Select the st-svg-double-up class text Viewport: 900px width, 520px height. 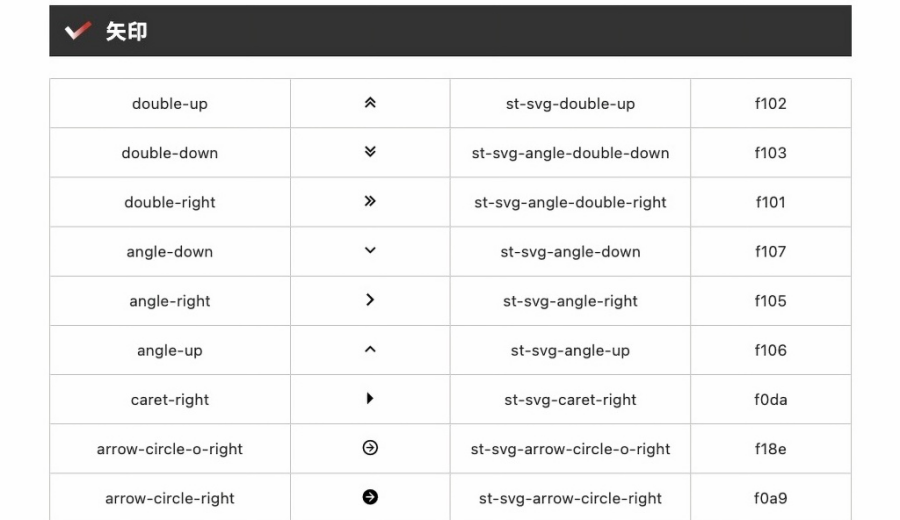pos(571,104)
